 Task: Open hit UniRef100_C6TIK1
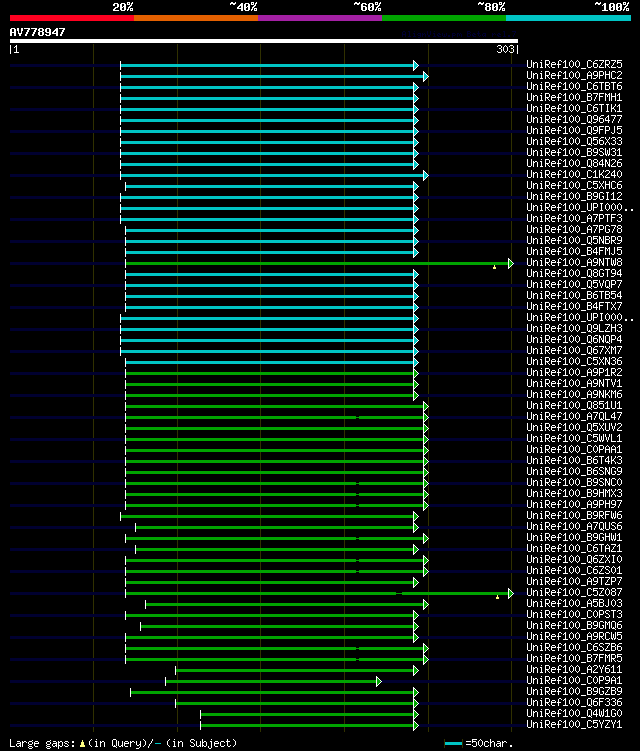[x=574, y=108]
